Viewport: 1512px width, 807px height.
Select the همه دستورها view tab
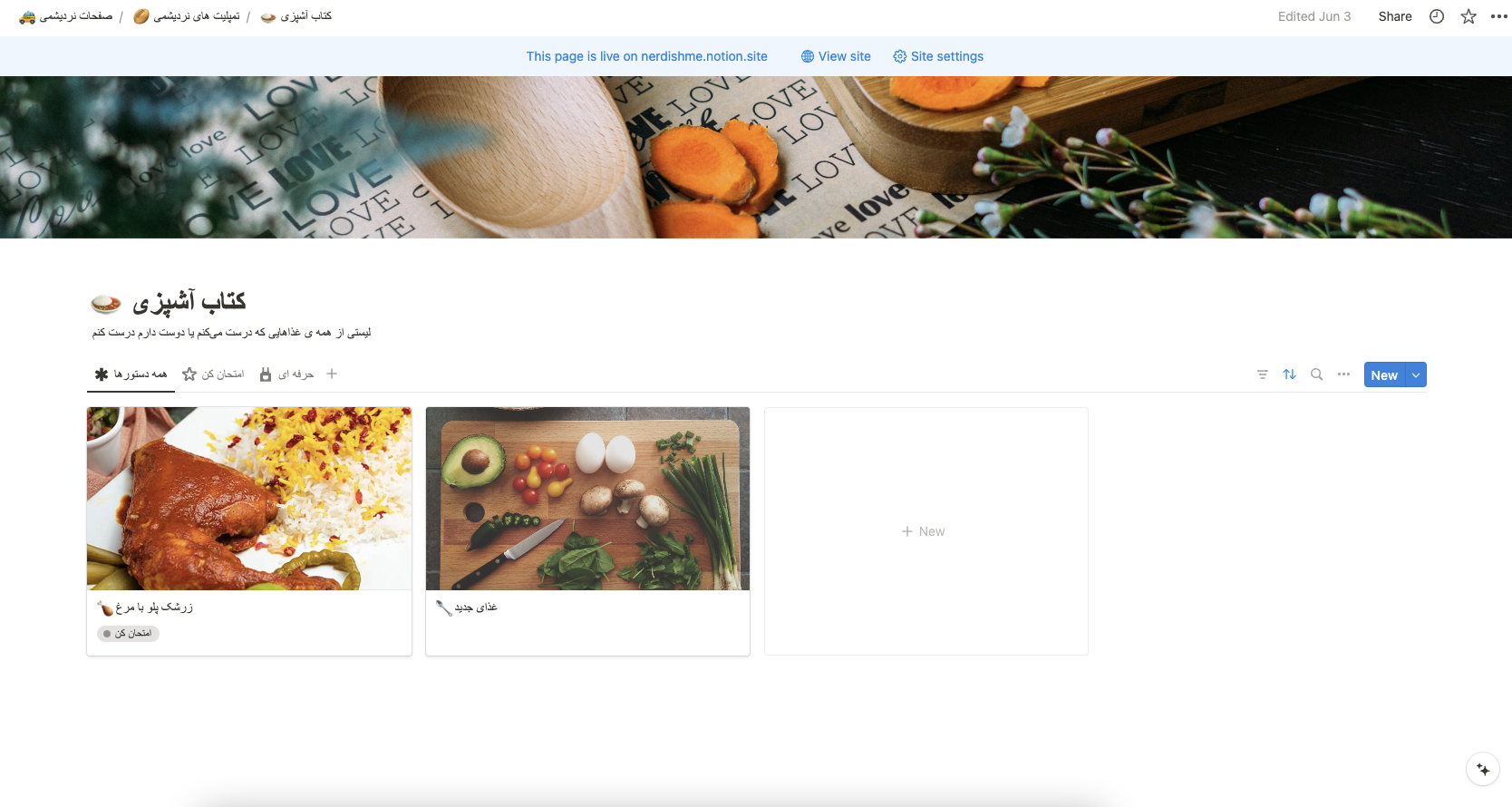131,374
